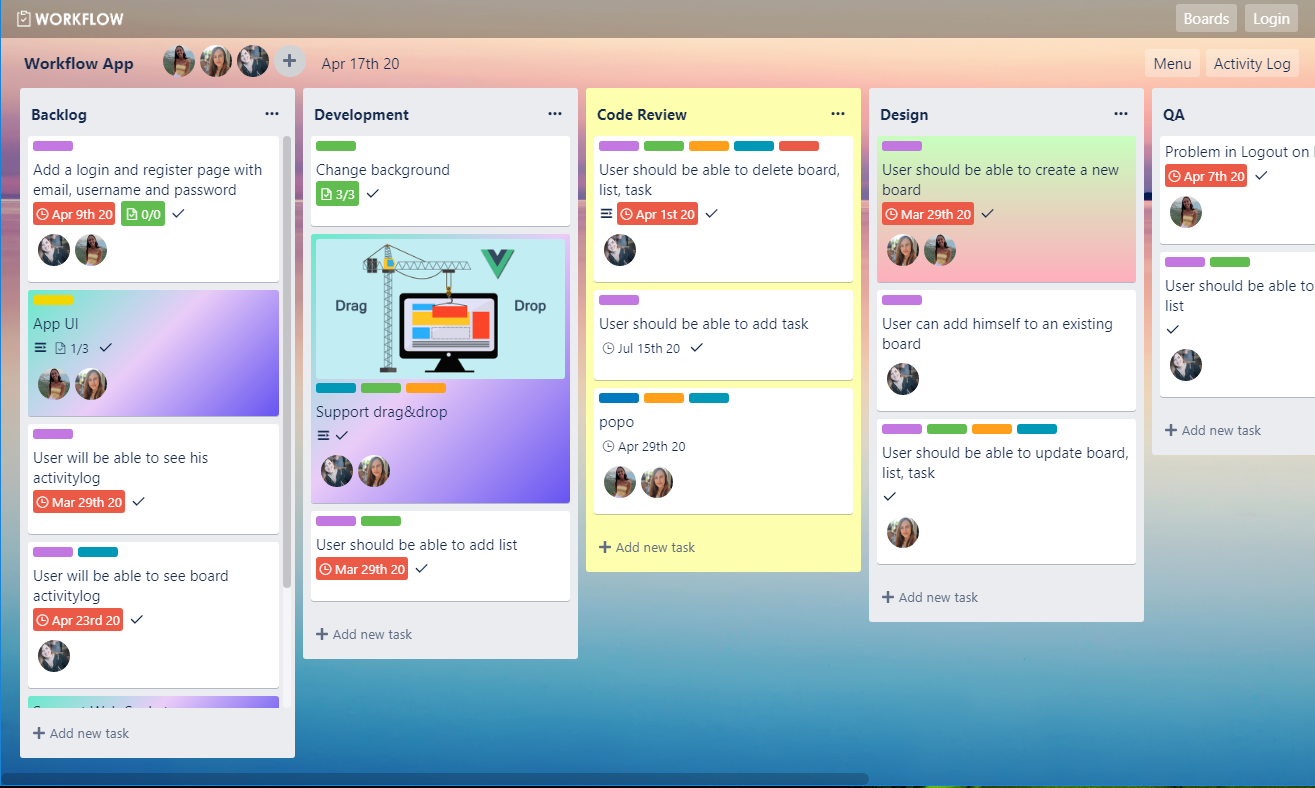Click the plus icon to add a member
The image size is (1315, 788).
(290, 61)
